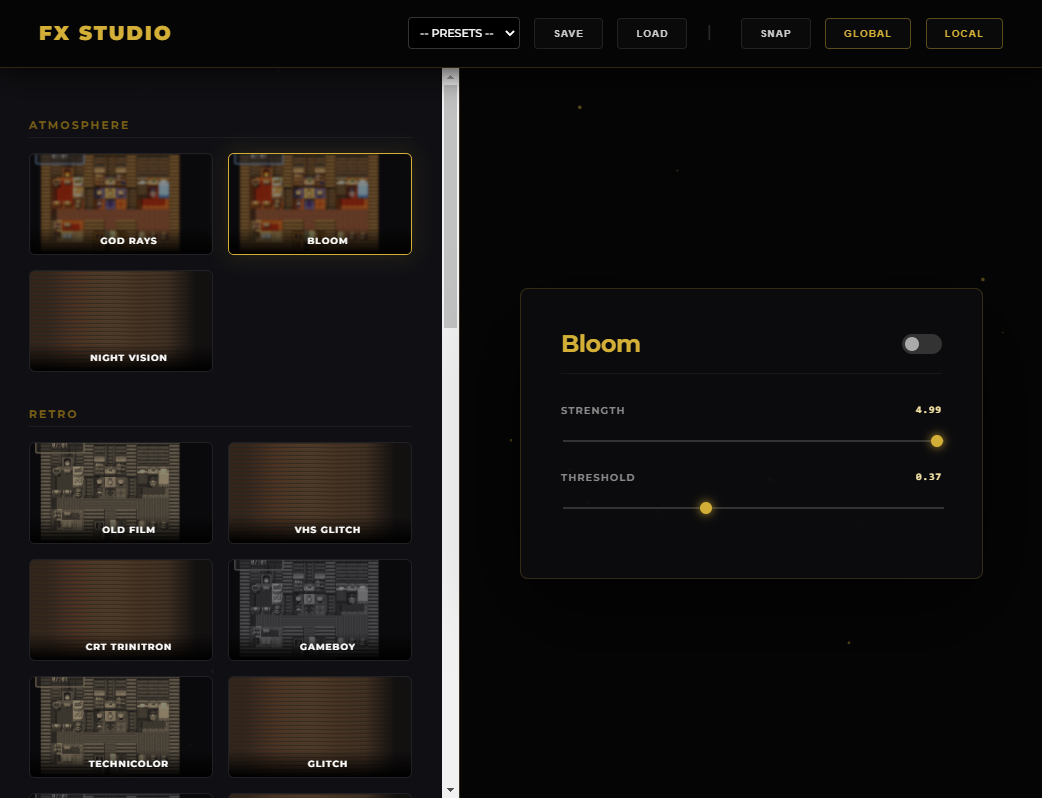The image size is (1042, 798).
Task: Click the effects list scrollbar thumb
Action: pyautogui.click(x=451, y=206)
